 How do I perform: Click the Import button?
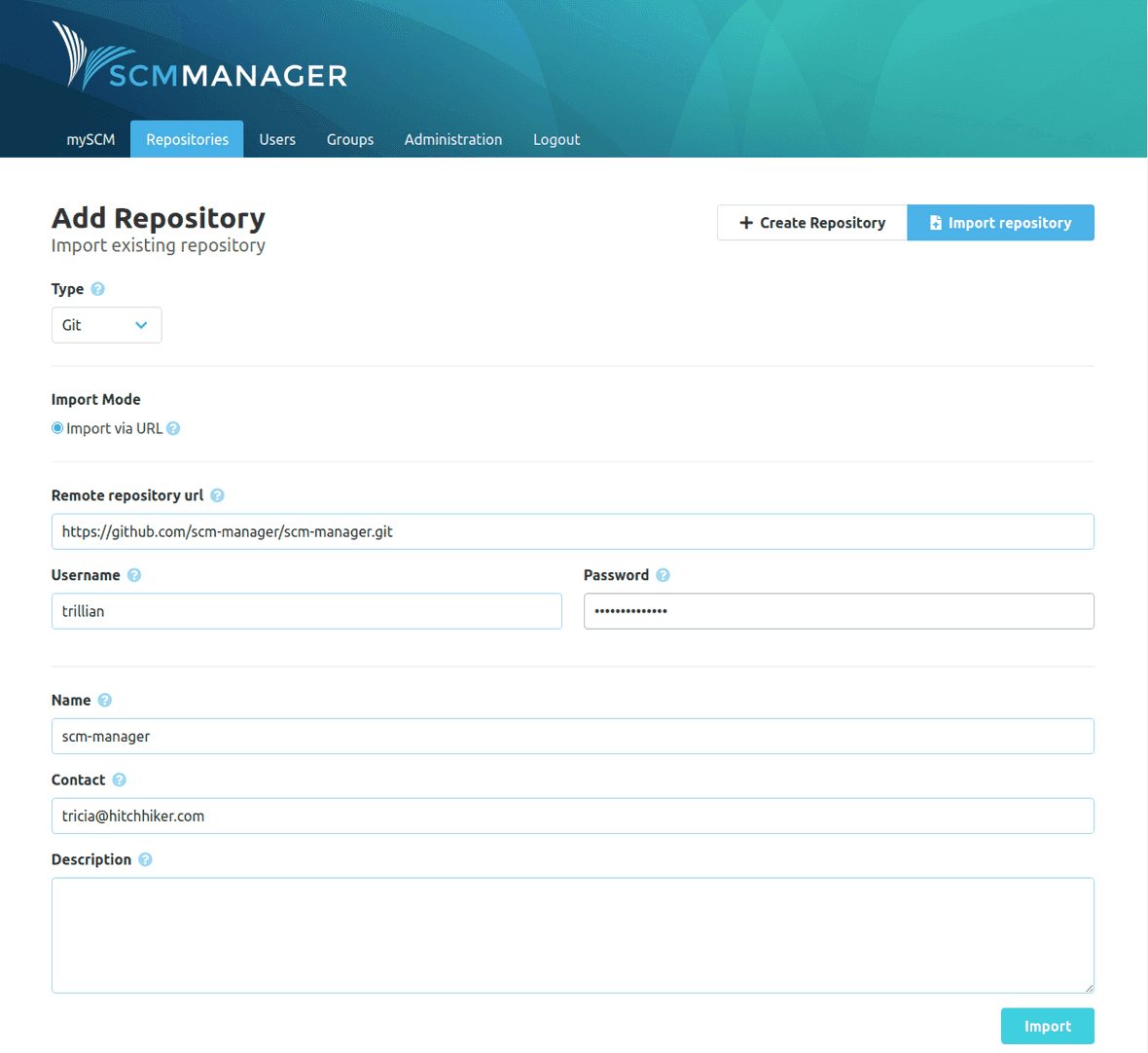click(x=1048, y=1026)
